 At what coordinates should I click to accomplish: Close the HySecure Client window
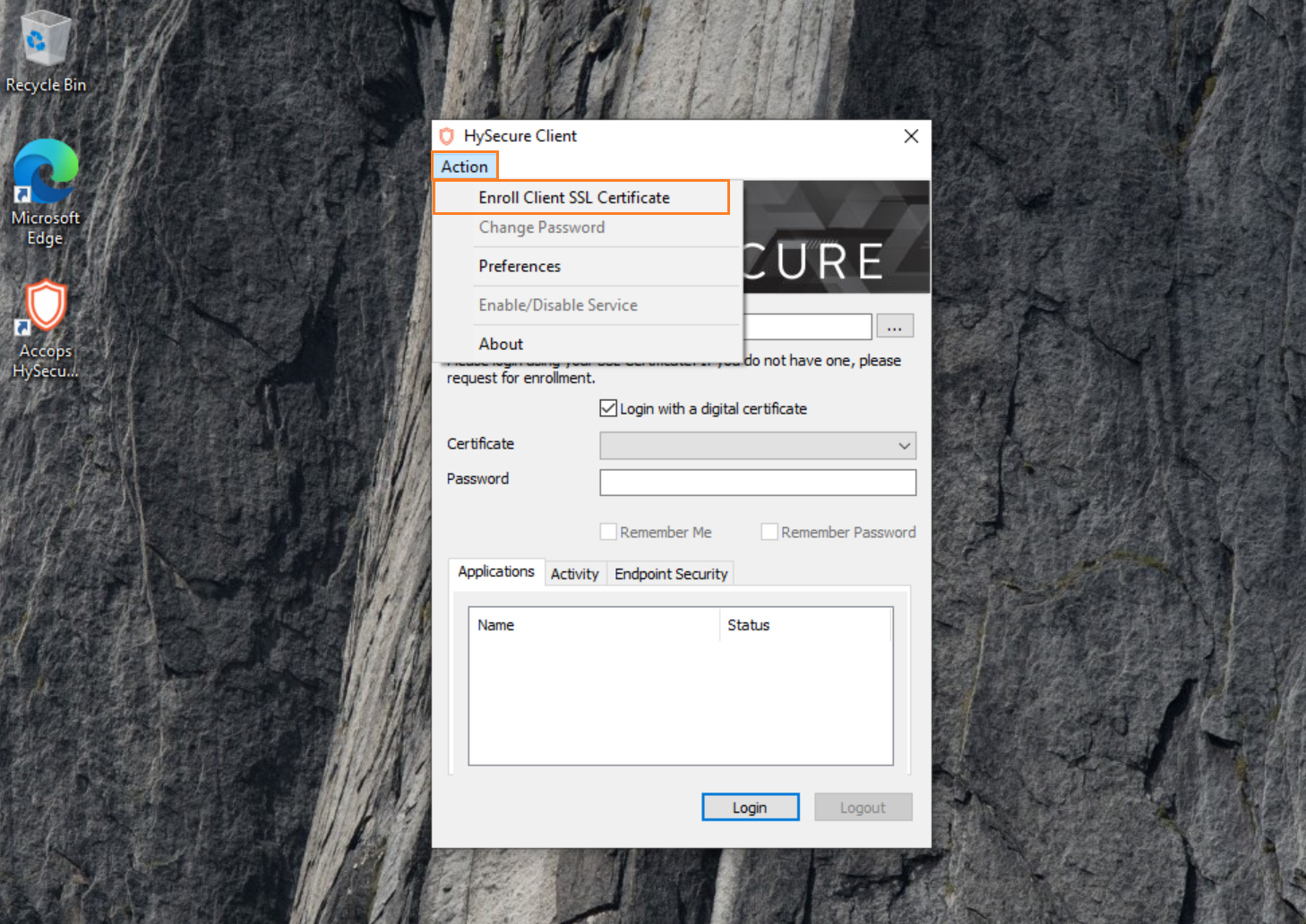click(x=911, y=136)
